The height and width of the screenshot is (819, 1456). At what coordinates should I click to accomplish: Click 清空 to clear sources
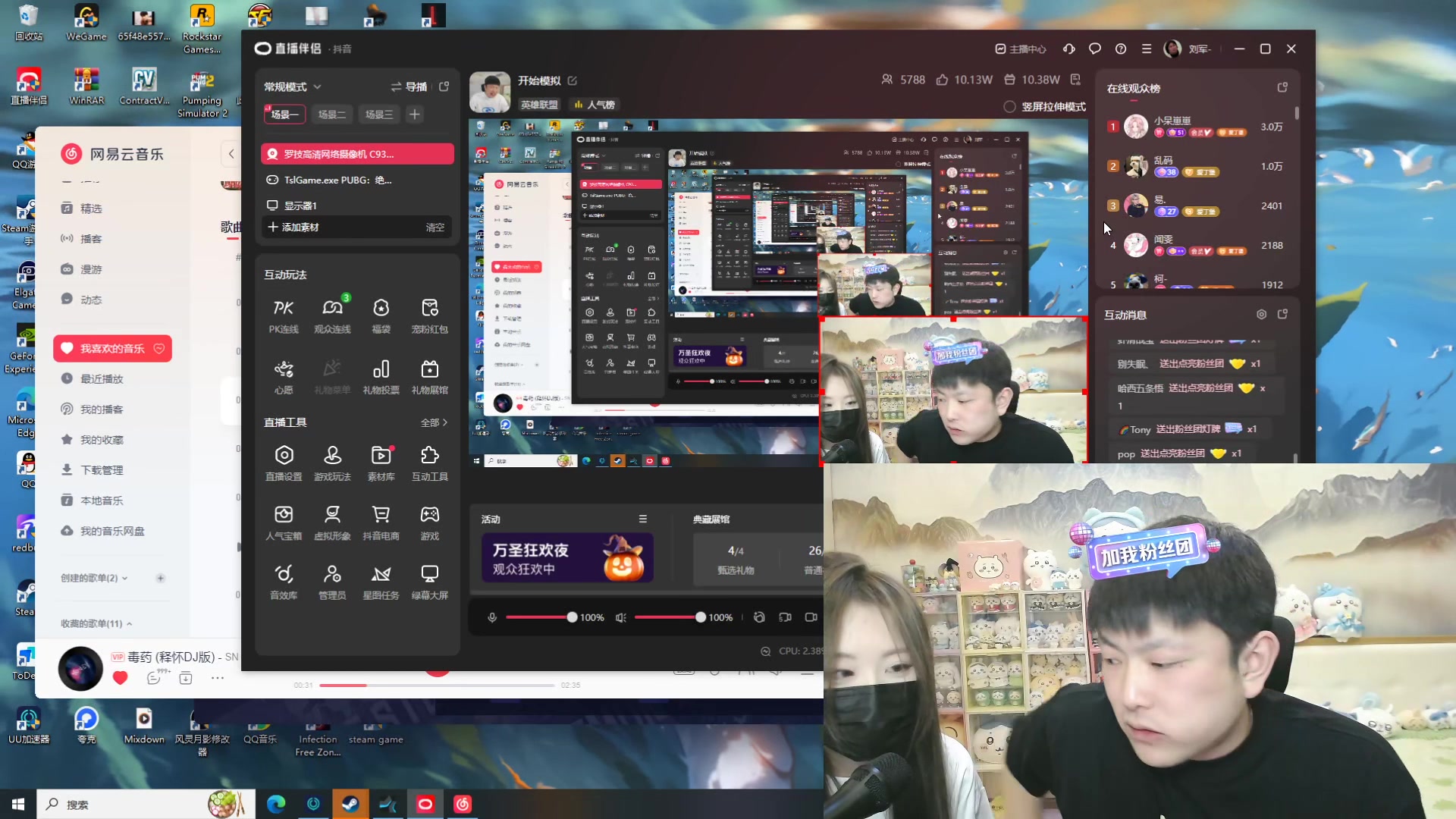pyautogui.click(x=435, y=227)
